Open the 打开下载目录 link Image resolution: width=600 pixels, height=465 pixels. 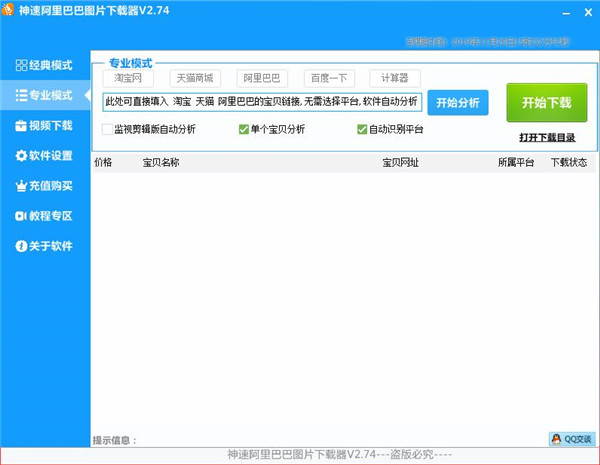547,138
